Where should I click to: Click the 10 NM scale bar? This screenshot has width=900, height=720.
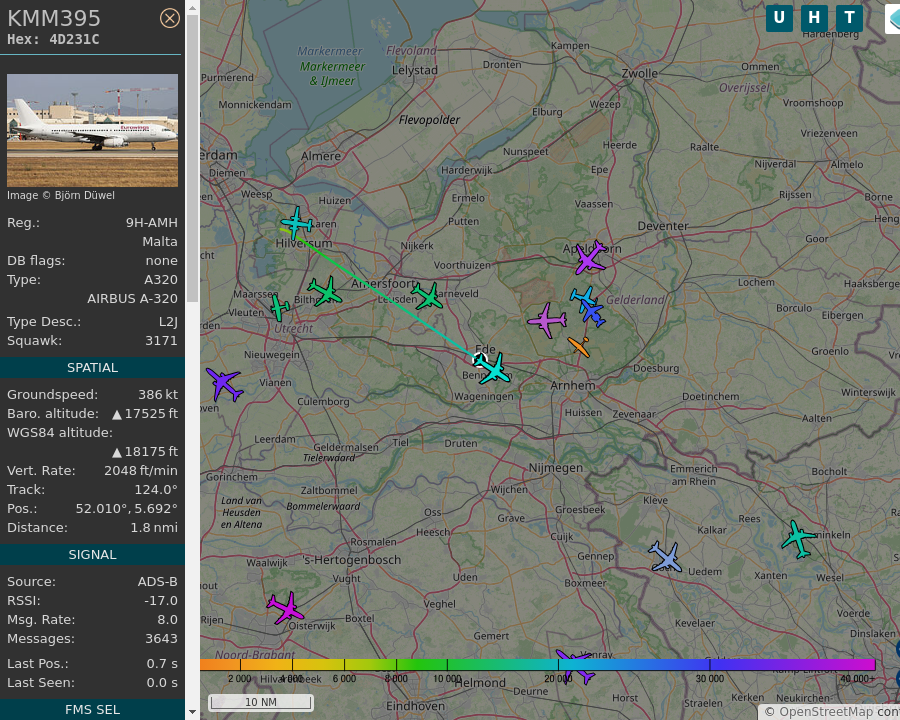pyautogui.click(x=261, y=702)
